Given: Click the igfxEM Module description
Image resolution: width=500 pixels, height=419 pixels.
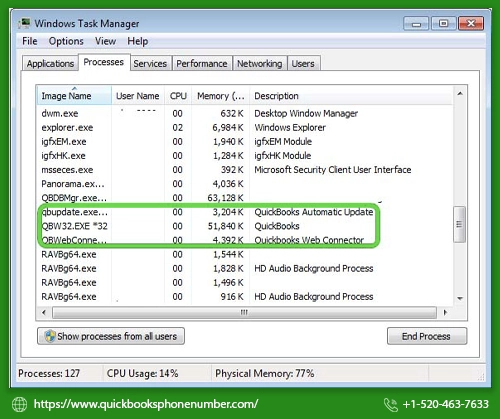Looking at the screenshot, I should tap(283, 142).
